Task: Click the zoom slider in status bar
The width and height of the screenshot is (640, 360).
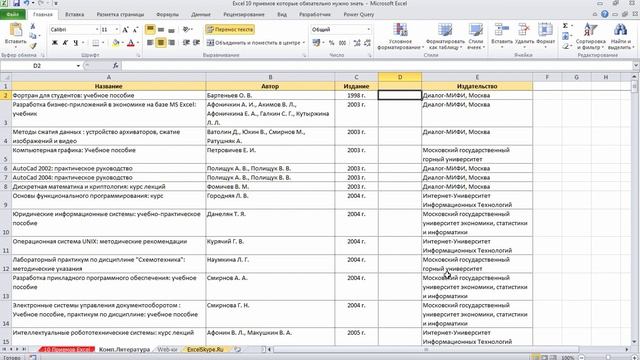Action: [608, 358]
